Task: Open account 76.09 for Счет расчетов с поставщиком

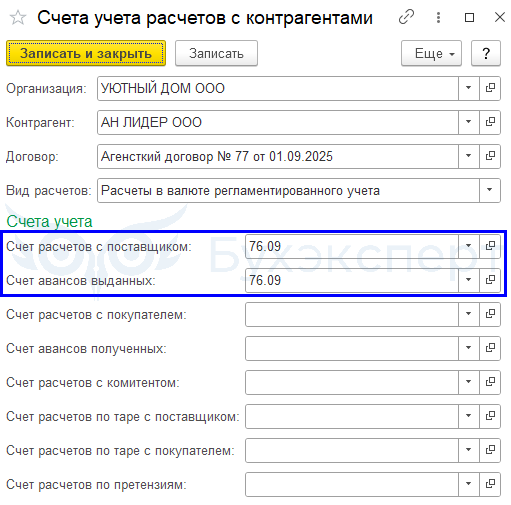Action: (x=490, y=246)
